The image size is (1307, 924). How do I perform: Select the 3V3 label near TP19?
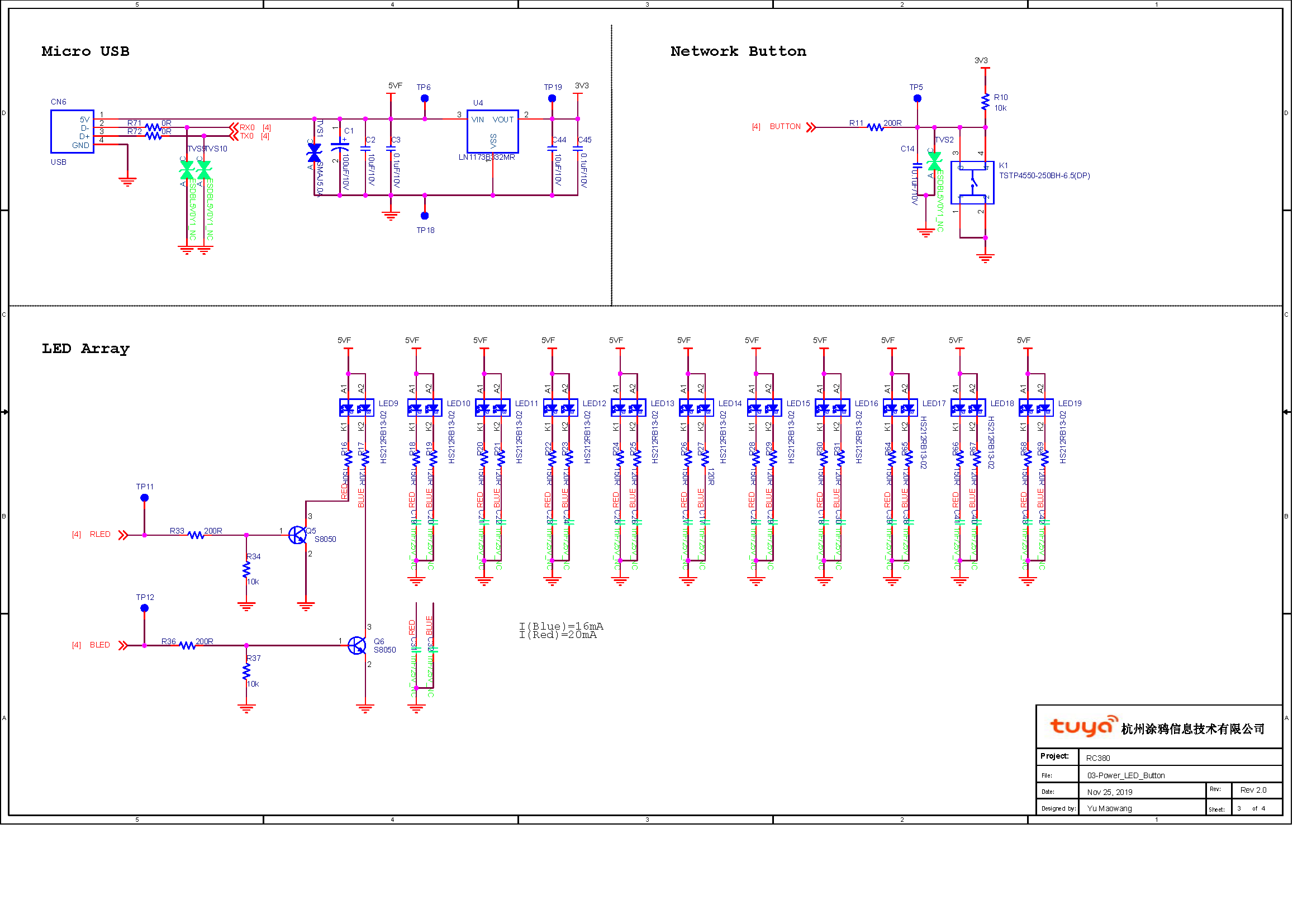tap(582, 86)
